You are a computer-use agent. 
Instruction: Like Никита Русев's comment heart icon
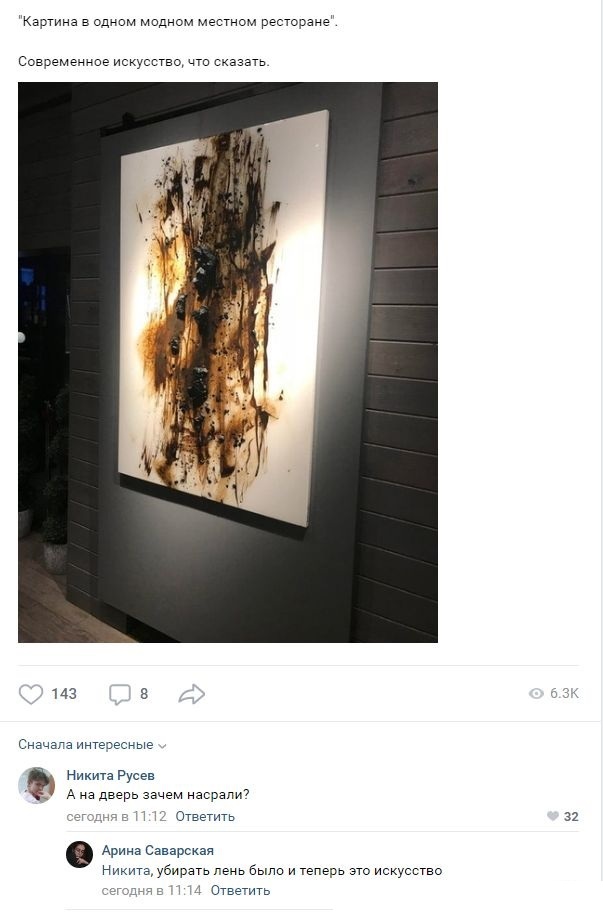pos(553,816)
